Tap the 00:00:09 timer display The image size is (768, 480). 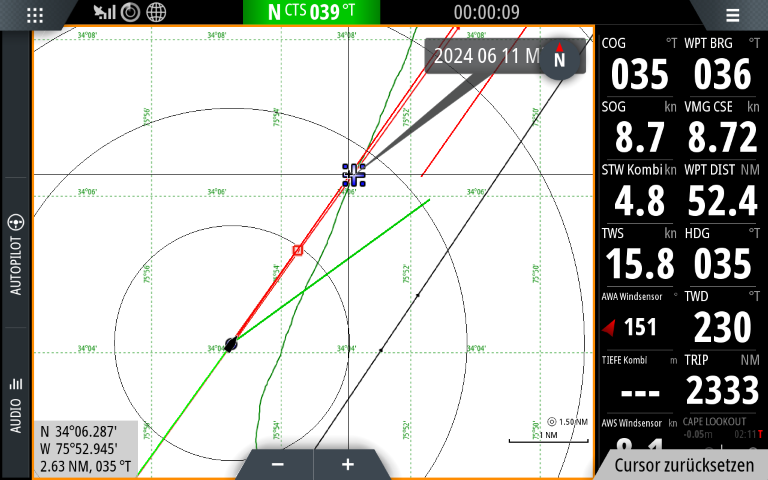486,13
